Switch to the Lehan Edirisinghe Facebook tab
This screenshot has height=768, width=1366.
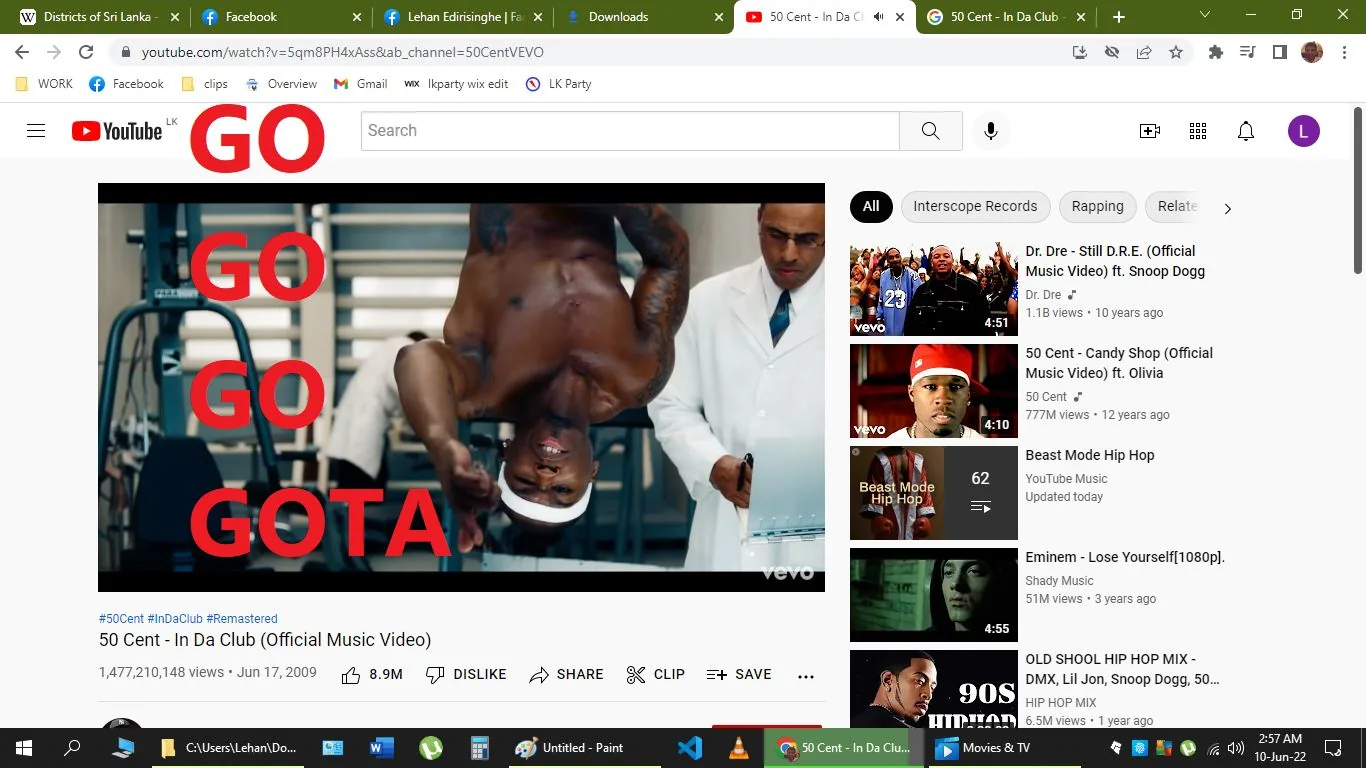pos(460,17)
